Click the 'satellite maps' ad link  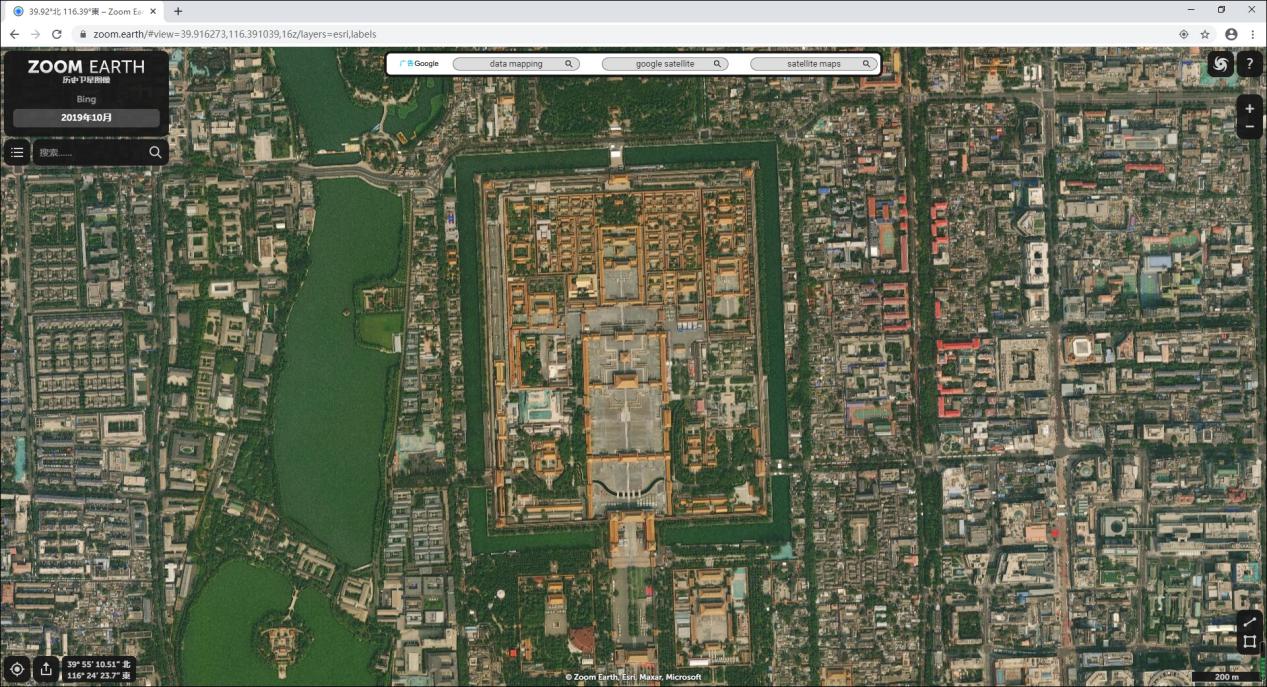pyautogui.click(x=814, y=64)
